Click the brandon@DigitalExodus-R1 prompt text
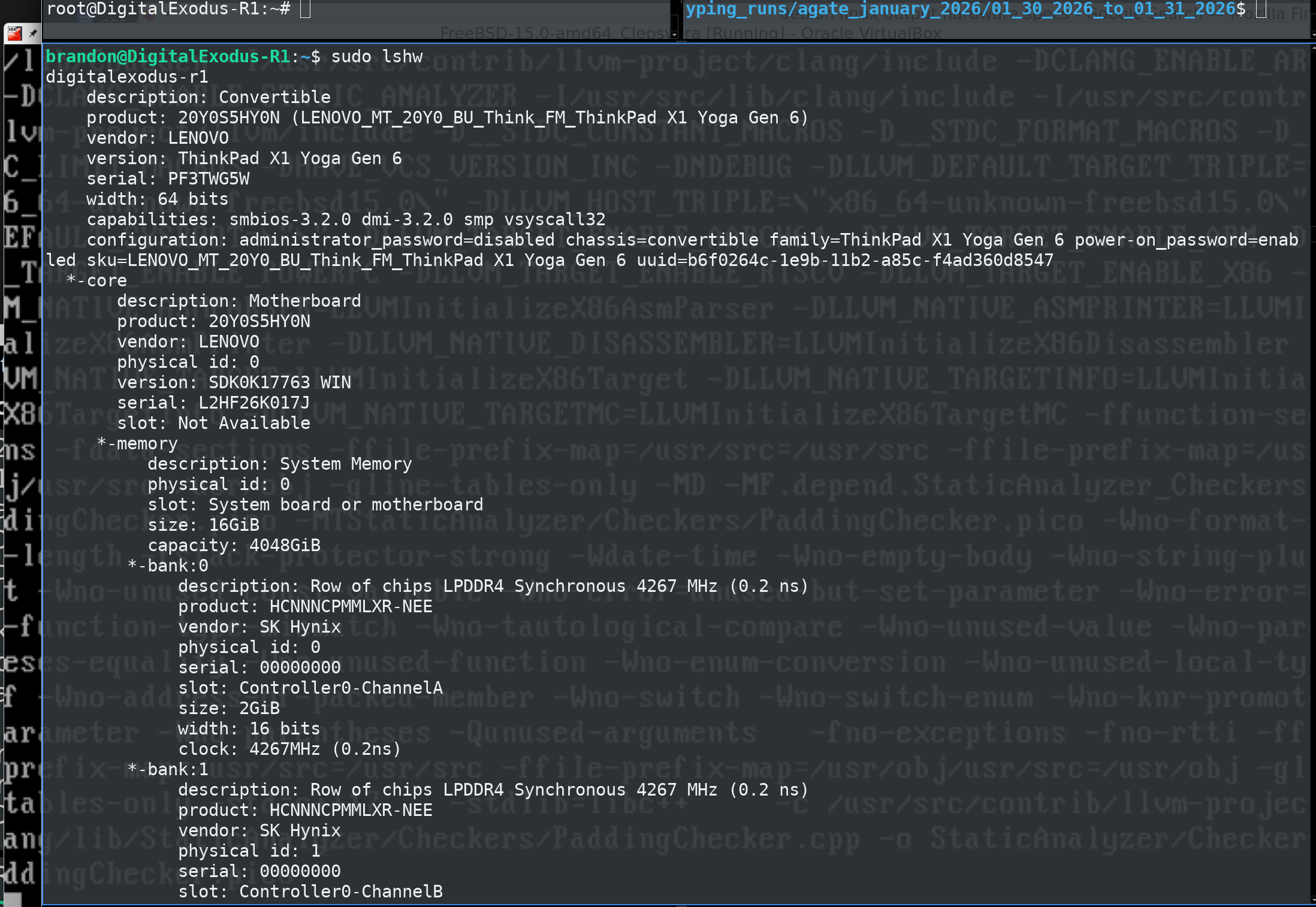 click(x=168, y=57)
